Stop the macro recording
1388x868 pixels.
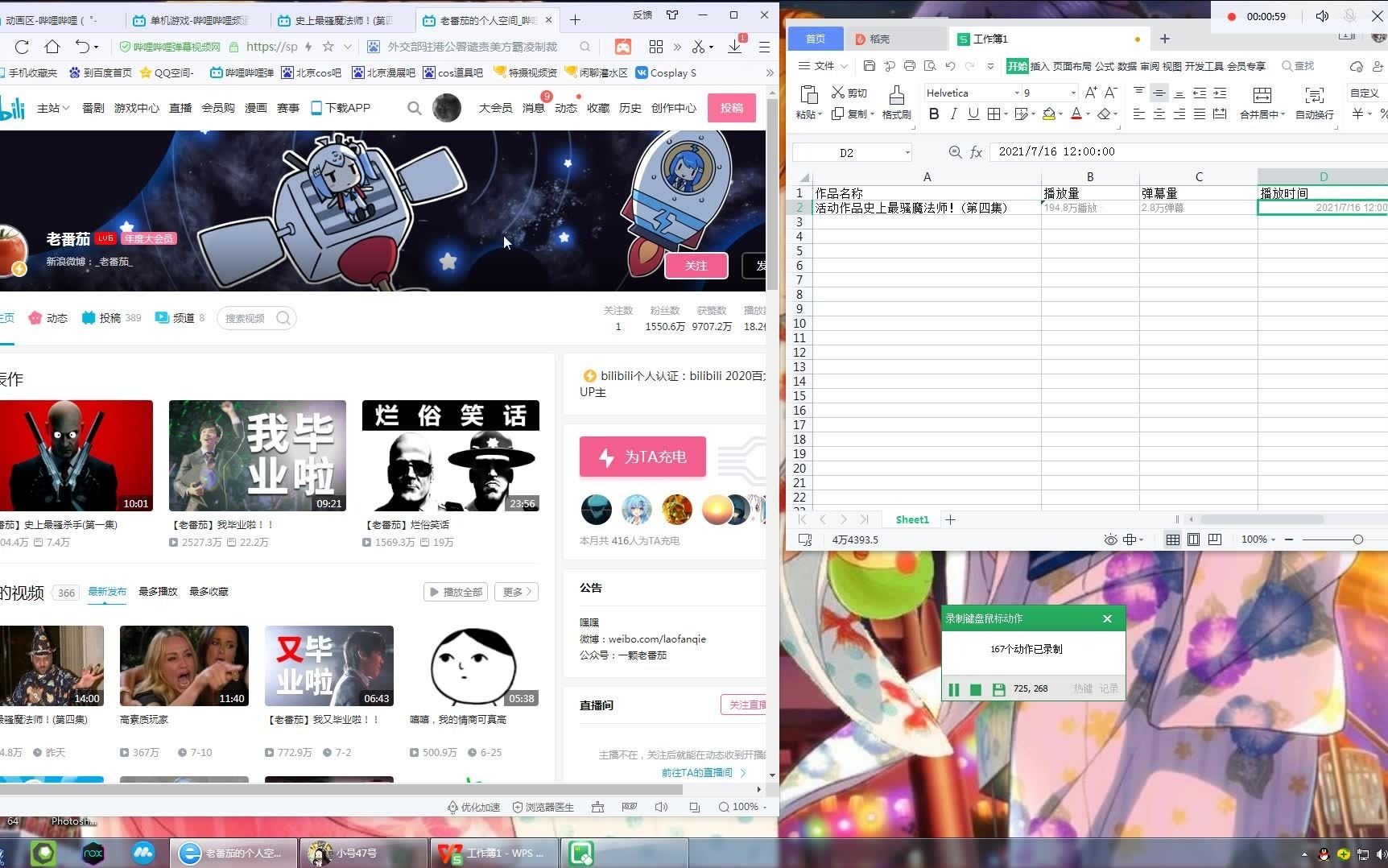(x=976, y=689)
